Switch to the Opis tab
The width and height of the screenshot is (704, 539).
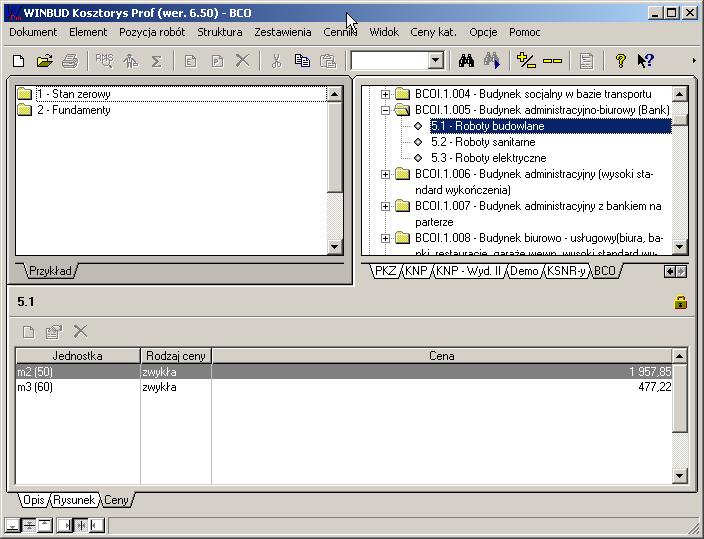(x=34, y=500)
